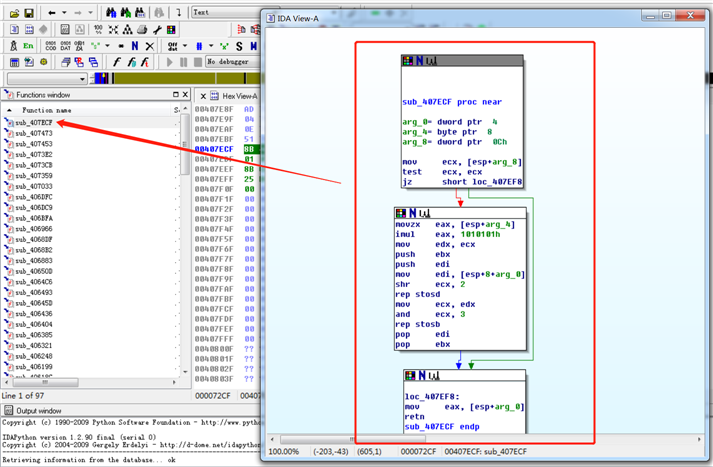Click the green En toolbar icon
The height and width of the screenshot is (467, 713).
tap(28, 46)
